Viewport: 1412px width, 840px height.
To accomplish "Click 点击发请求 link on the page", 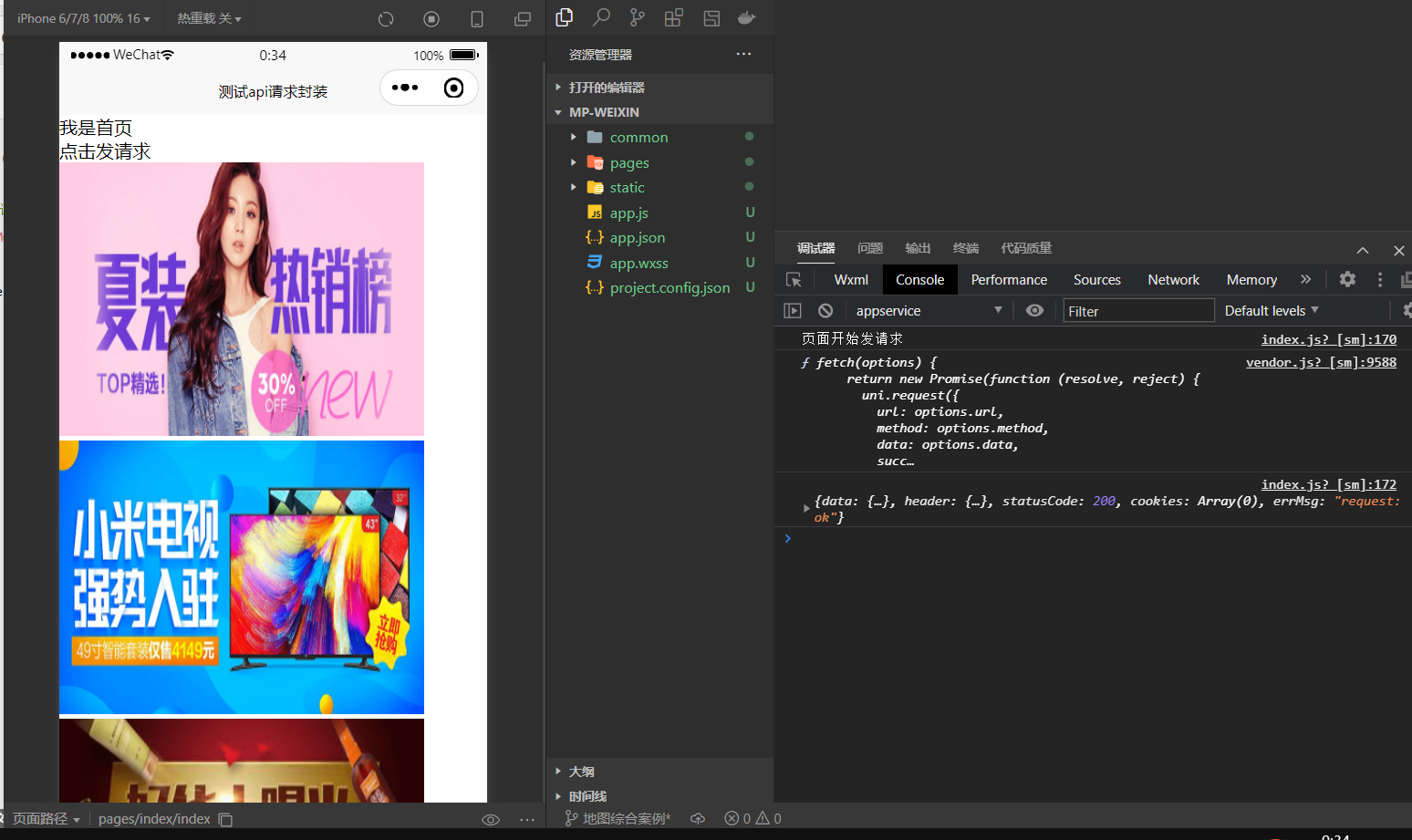I will pos(105,151).
